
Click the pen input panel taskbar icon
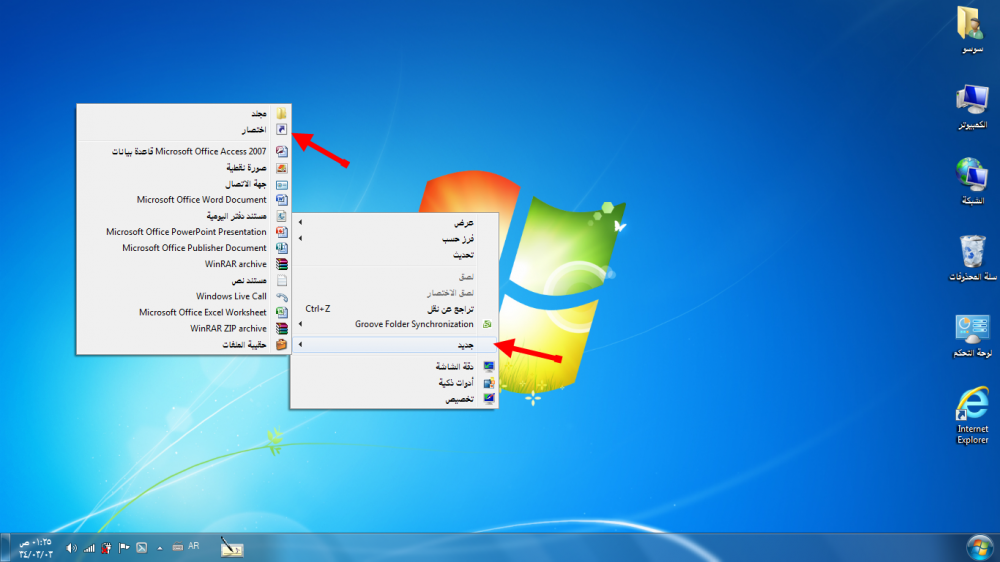tap(231, 547)
